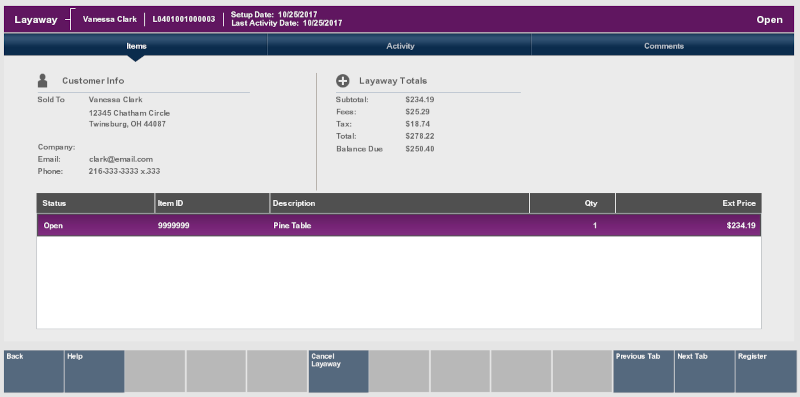This screenshot has height=397, width=800.
Task: Click the phone number 216-333-3333 x.333
Action: (x=124, y=171)
